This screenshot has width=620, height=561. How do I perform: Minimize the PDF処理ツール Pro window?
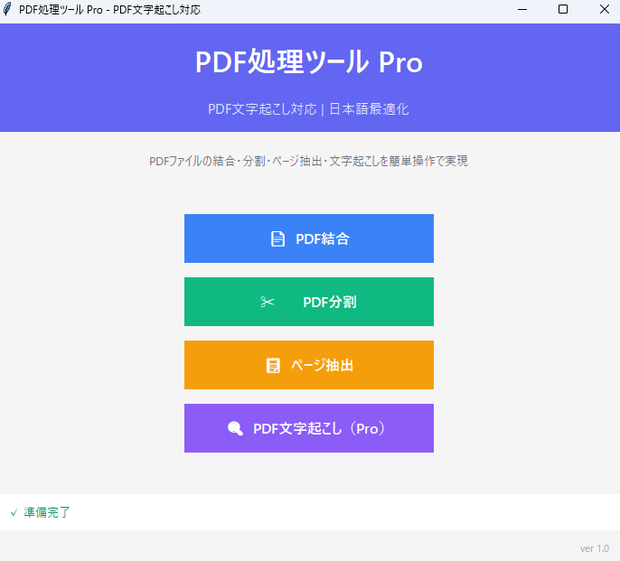tap(522, 9)
